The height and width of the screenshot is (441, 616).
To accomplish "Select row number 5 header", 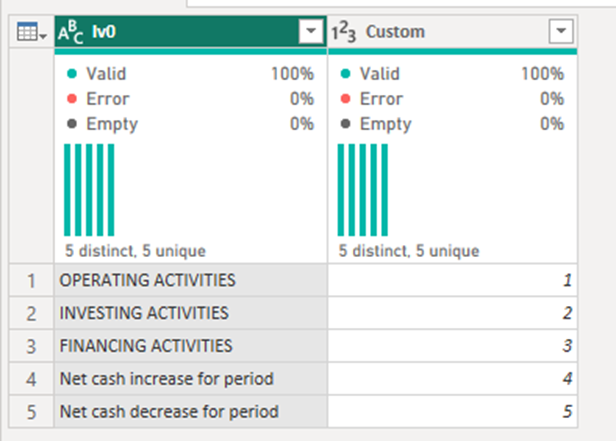I will pos(31,411).
